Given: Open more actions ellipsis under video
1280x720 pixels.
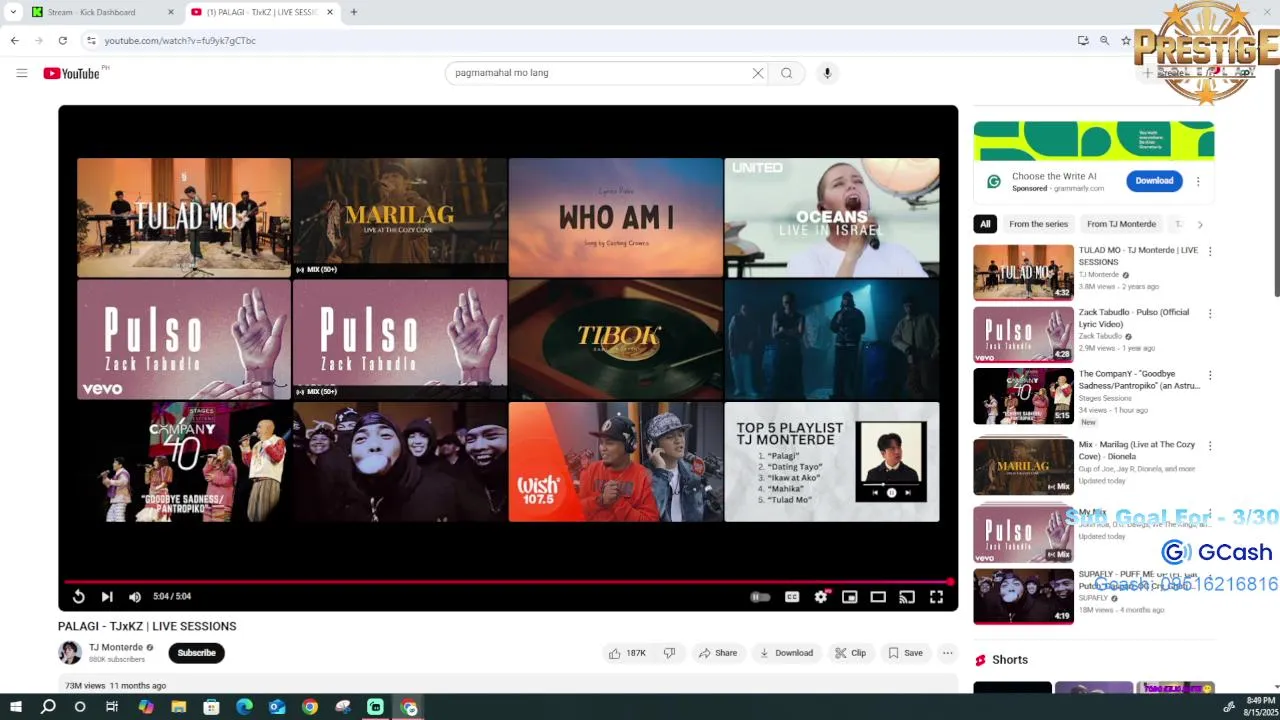Looking at the screenshot, I should [948, 653].
